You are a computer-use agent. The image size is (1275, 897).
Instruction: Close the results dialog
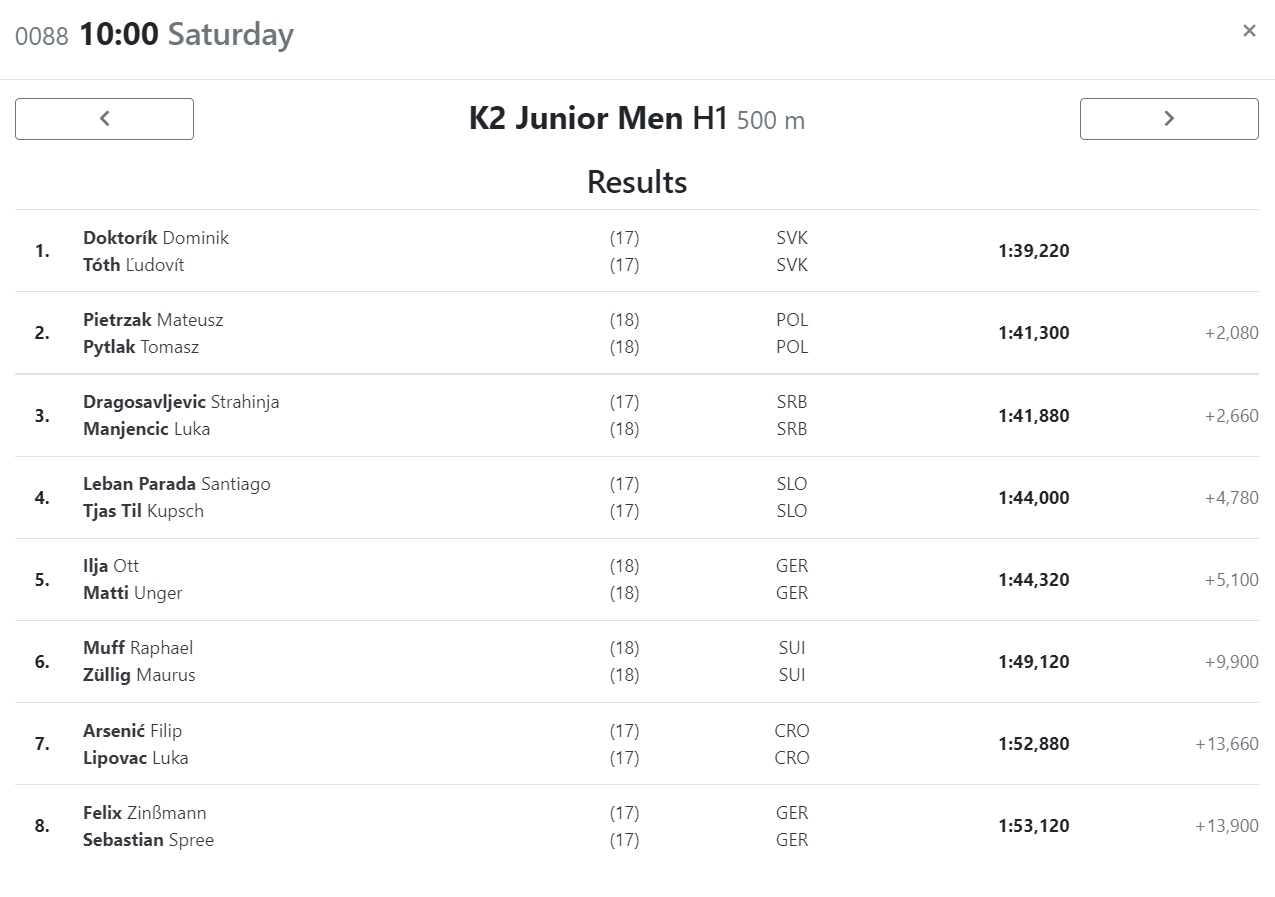1249,31
